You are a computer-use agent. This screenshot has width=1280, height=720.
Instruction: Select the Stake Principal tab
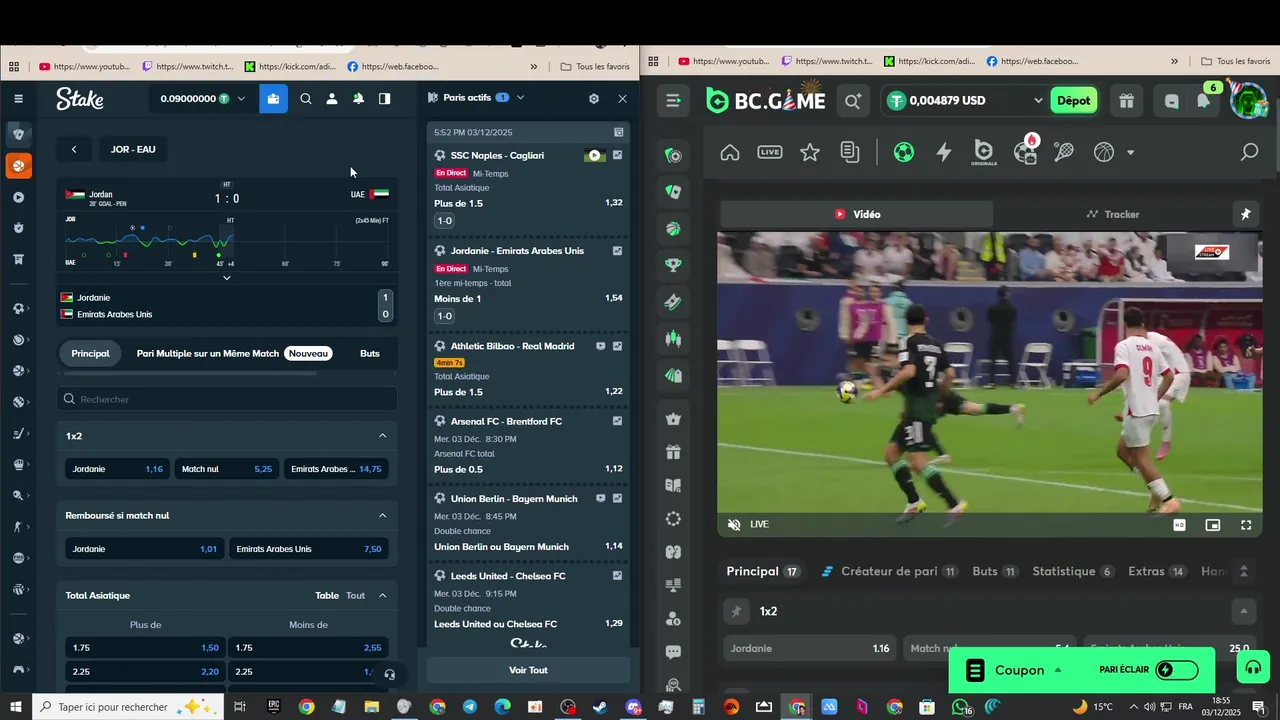90,353
